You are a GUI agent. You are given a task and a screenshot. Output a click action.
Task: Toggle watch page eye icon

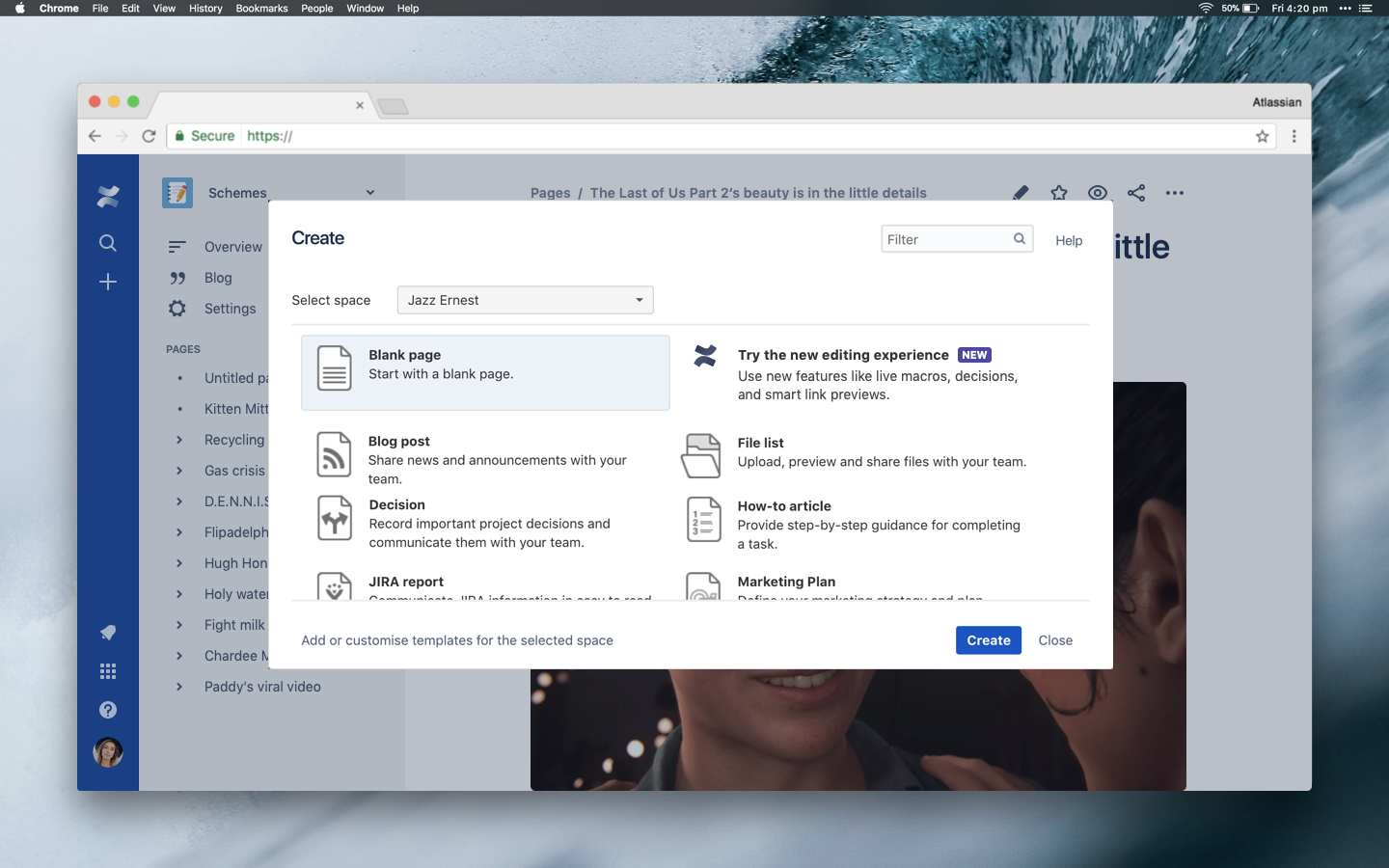[x=1098, y=193]
